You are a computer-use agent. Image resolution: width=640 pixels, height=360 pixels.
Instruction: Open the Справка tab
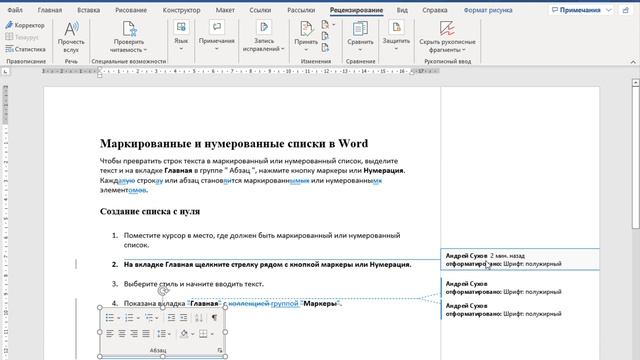435,10
